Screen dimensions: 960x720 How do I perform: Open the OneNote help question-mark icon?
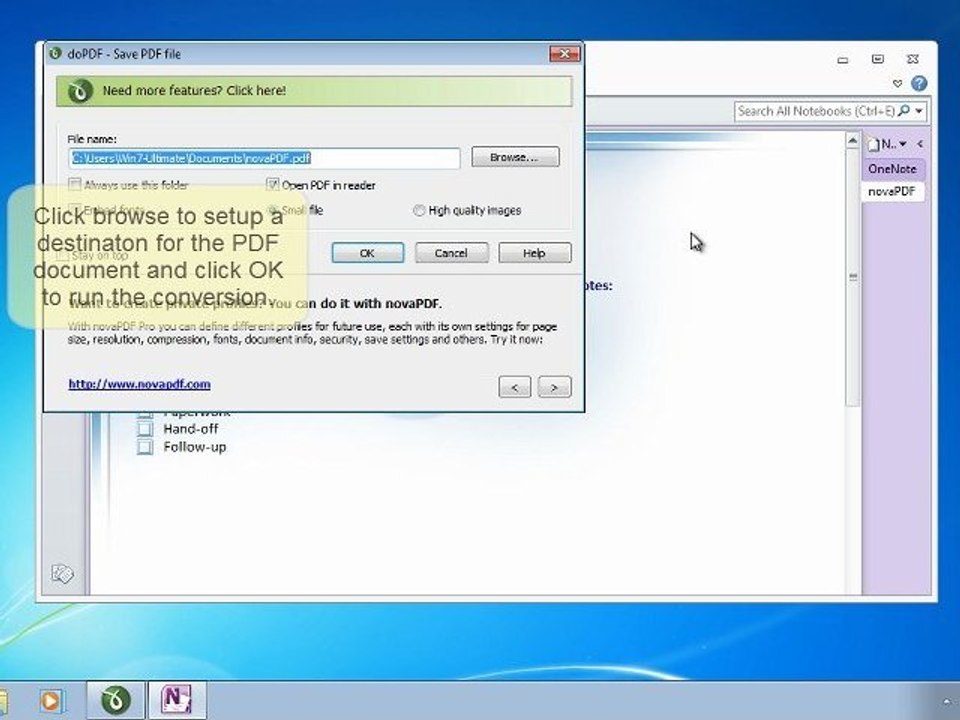pyautogui.click(x=918, y=83)
